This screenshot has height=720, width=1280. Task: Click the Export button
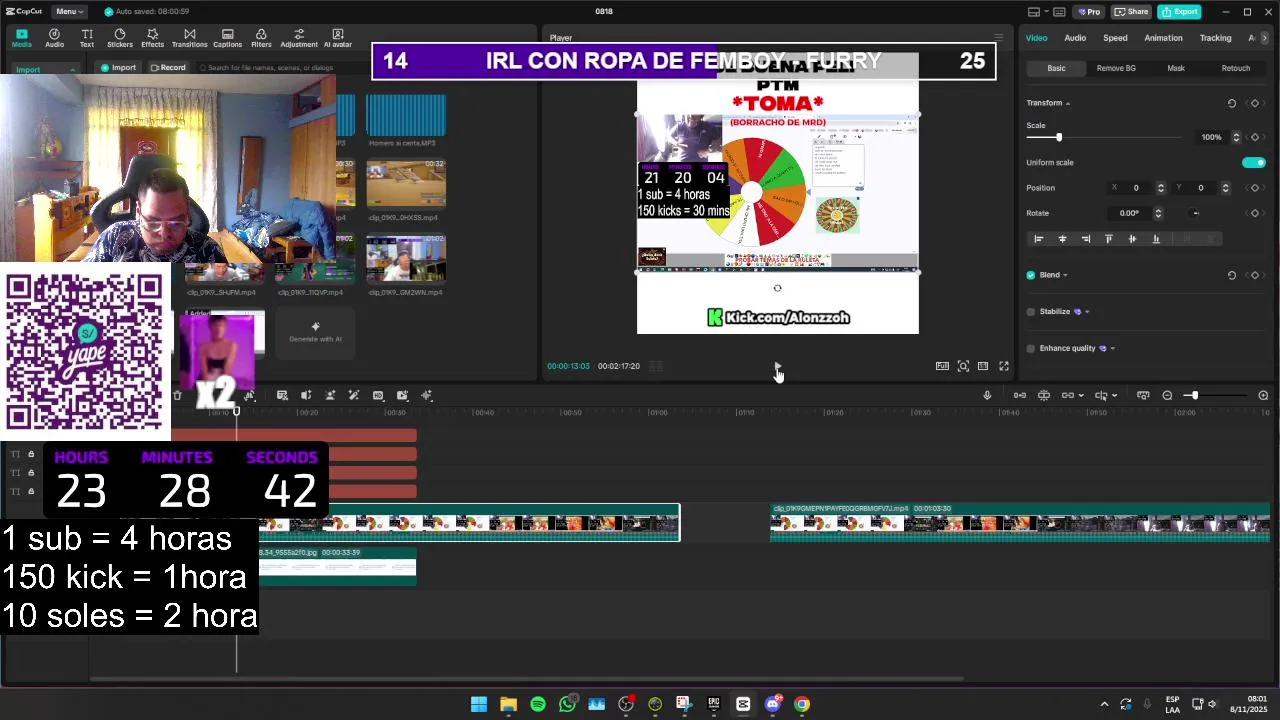[1179, 11]
